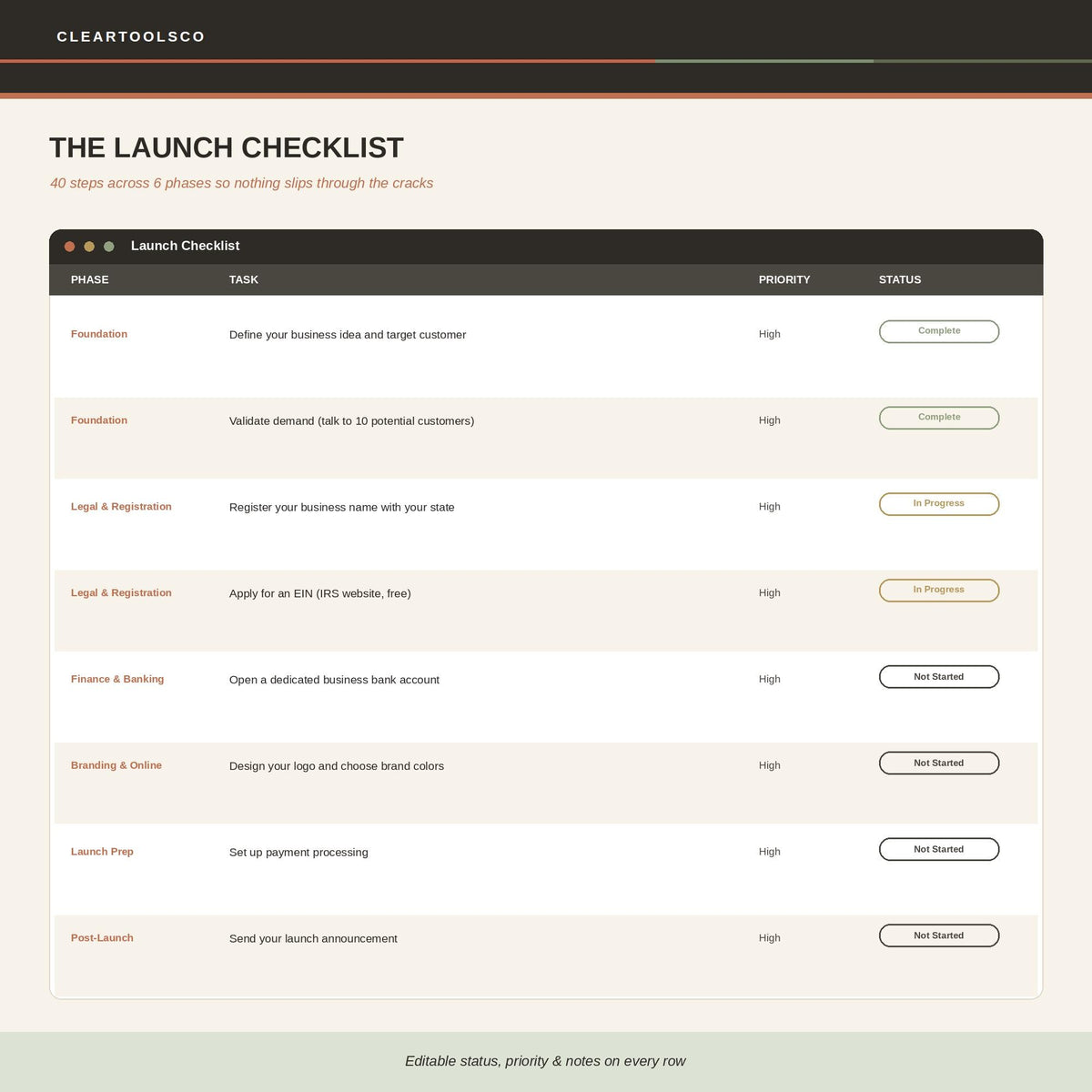Open Not Started status for payment processing row
1092x1092 pixels.
(x=939, y=850)
